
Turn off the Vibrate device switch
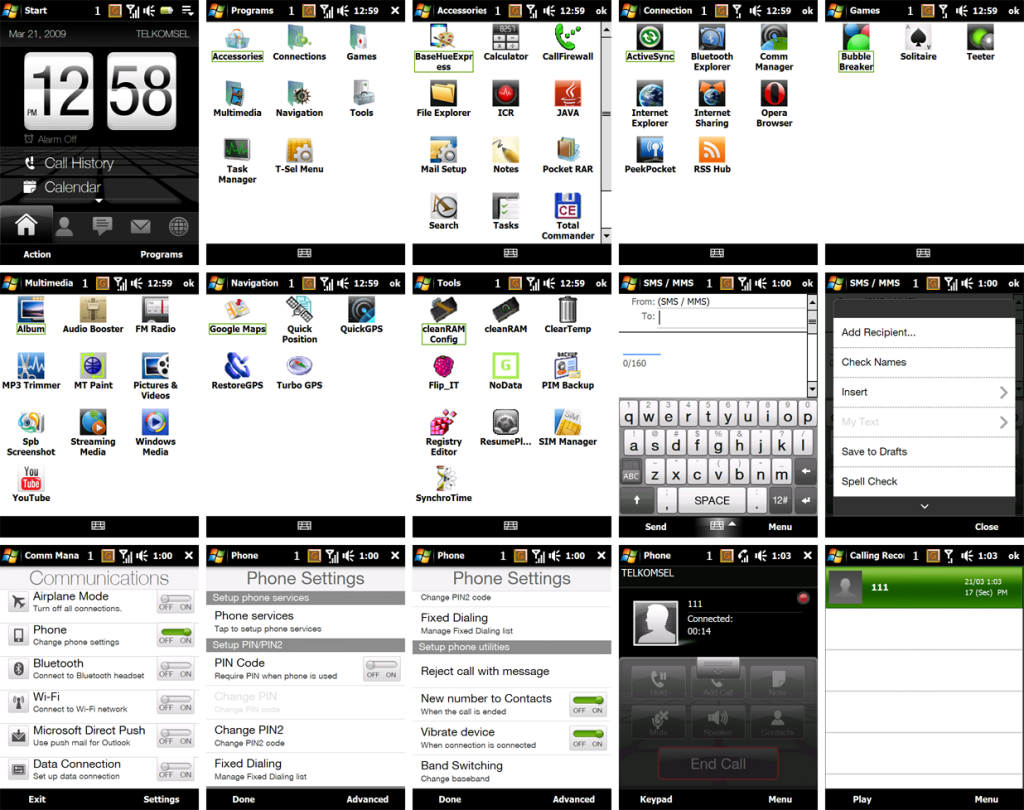tap(588, 739)
